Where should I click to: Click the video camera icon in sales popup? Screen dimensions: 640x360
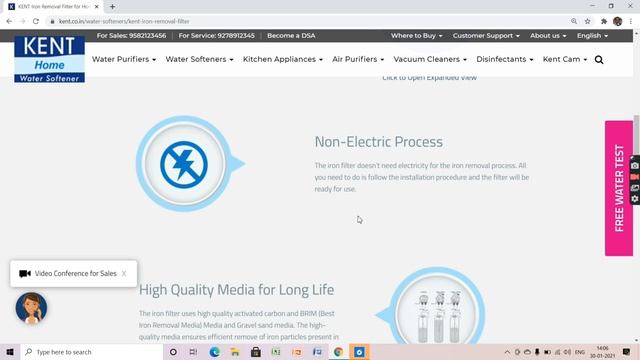point(24,273)
